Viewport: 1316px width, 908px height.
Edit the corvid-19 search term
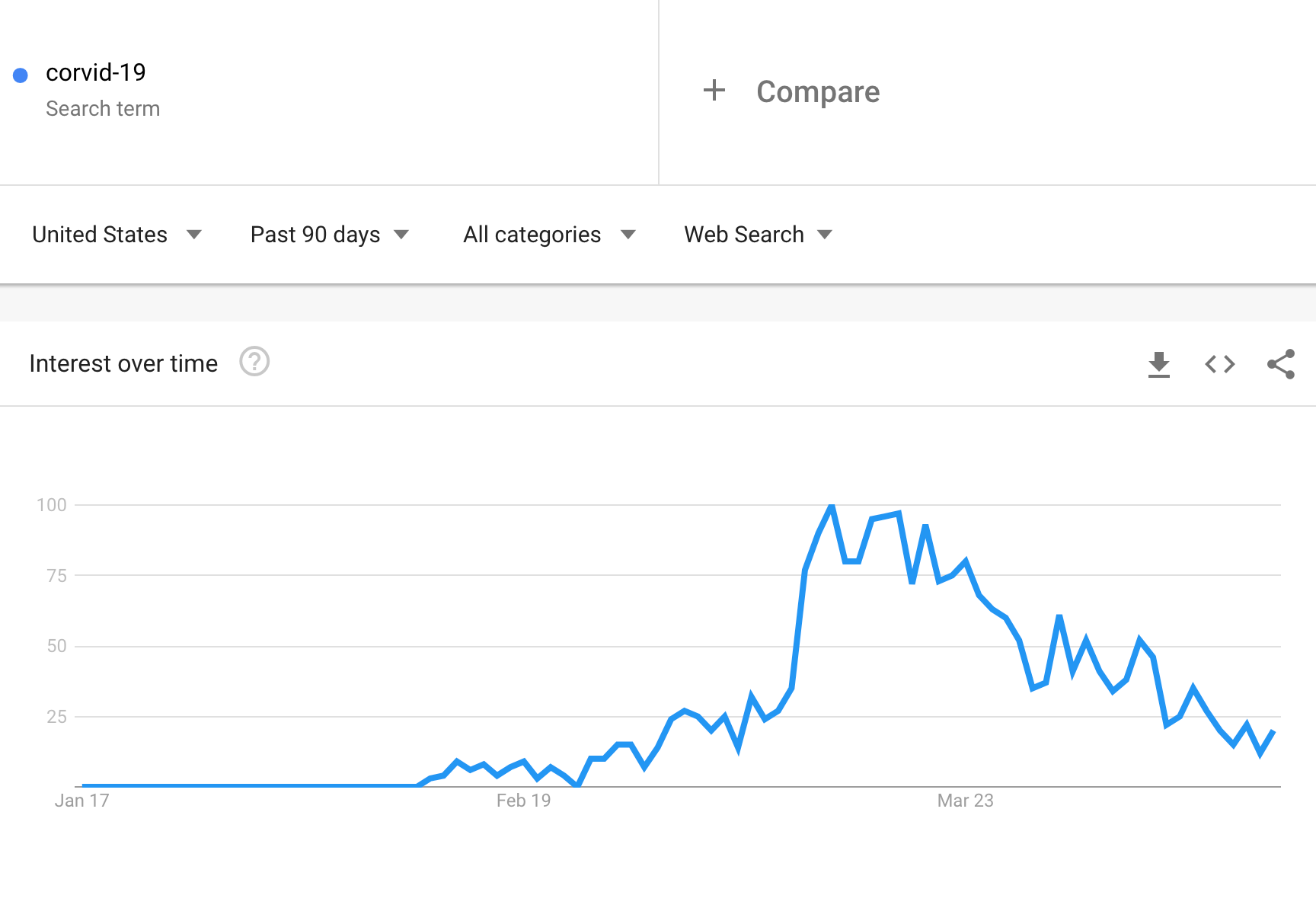[96, 72]
